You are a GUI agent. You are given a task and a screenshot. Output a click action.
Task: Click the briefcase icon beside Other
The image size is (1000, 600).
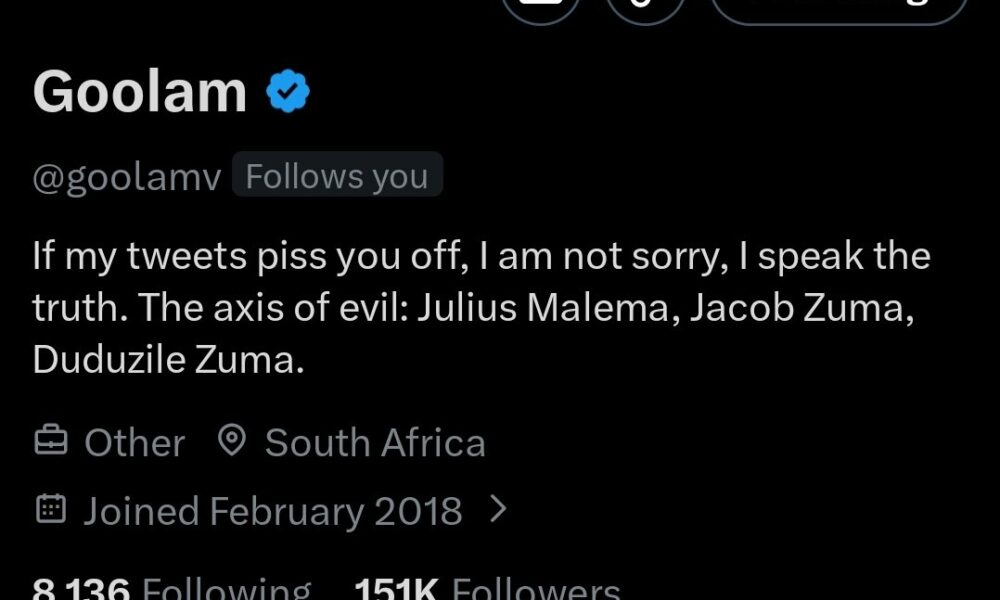click(x=51, y=442)
